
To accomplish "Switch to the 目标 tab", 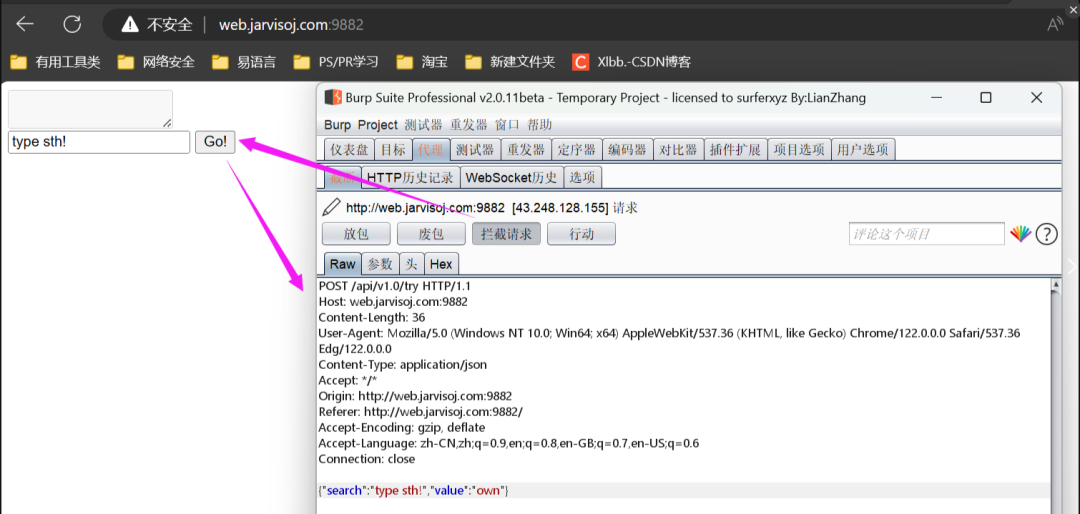I will tap(393, 150).
